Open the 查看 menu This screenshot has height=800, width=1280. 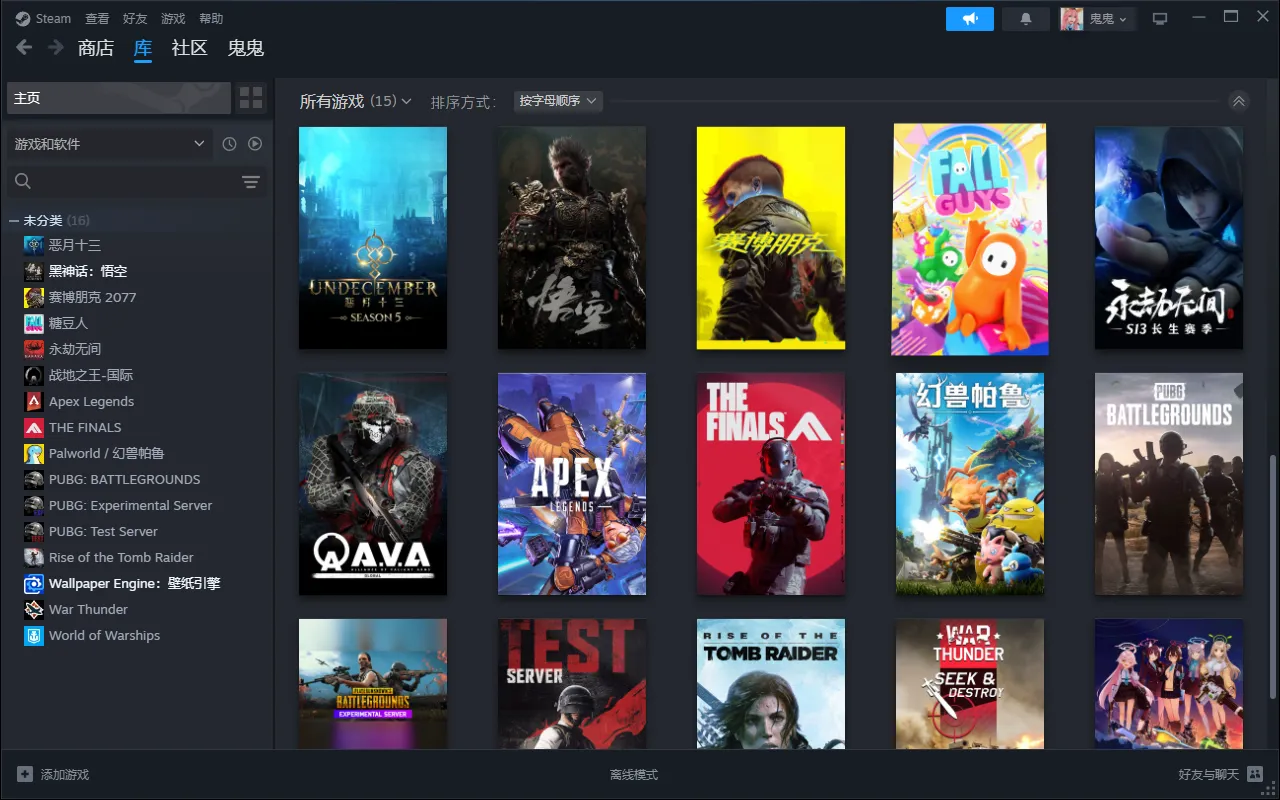97,19
